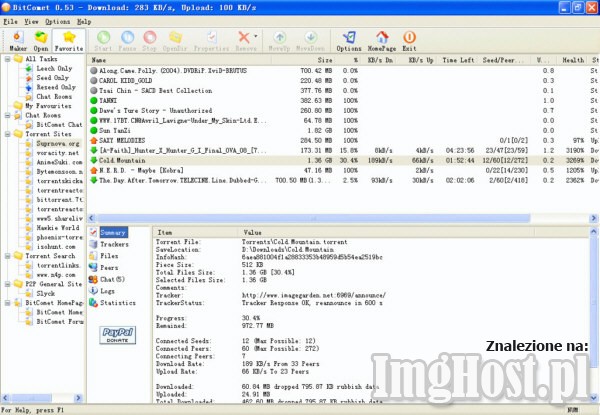
Task: Click the Stop toolbar icon
Action: tap(150, 41)
